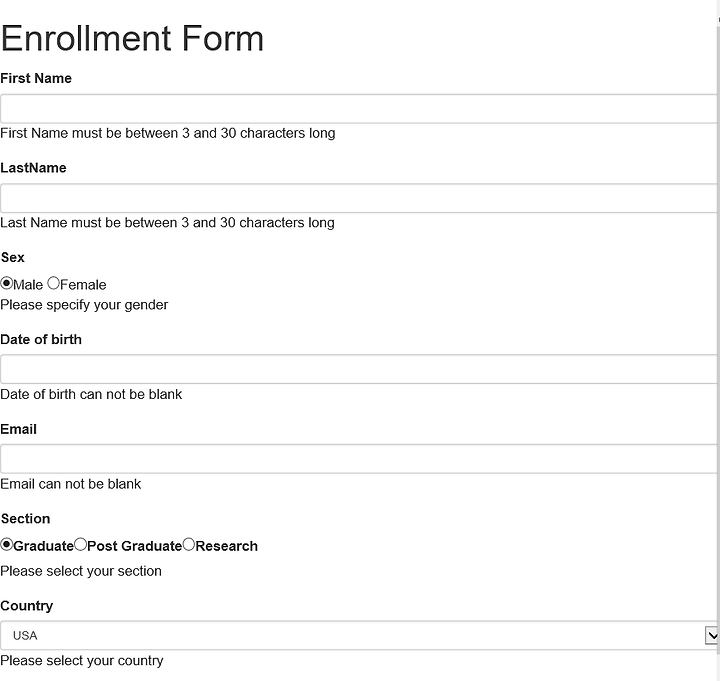720x681 pixels.
Task: Choose the Female radio option
Action: coord(53,283)
